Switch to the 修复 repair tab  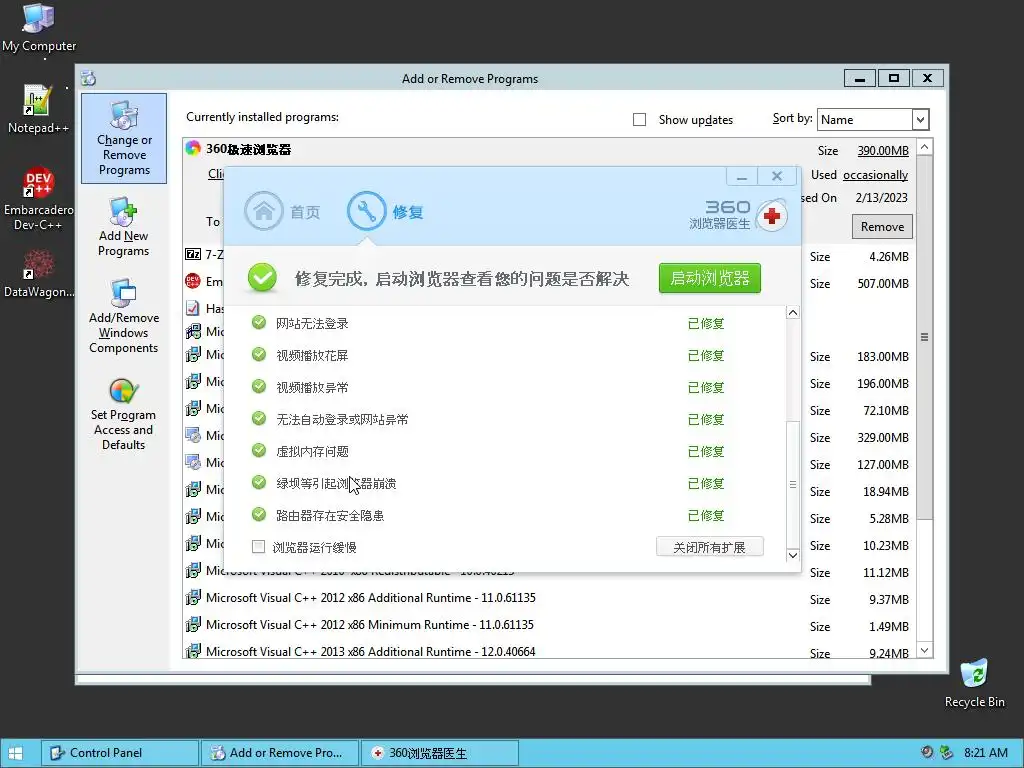[x=385, y=211]
